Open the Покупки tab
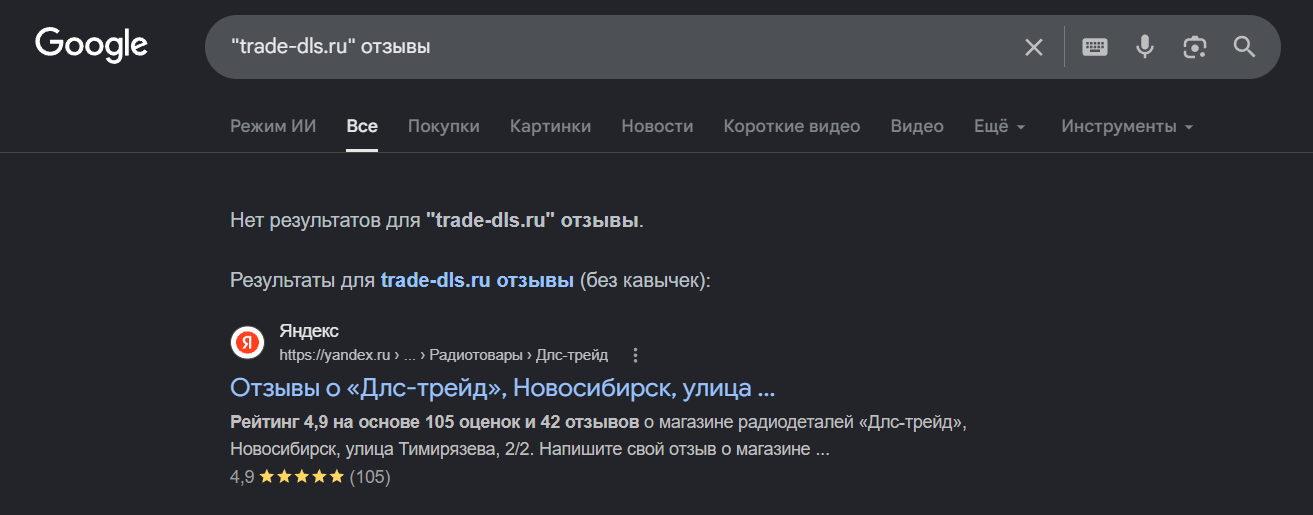The height and width of the screenshot is (515, 1313). (444, 126)
